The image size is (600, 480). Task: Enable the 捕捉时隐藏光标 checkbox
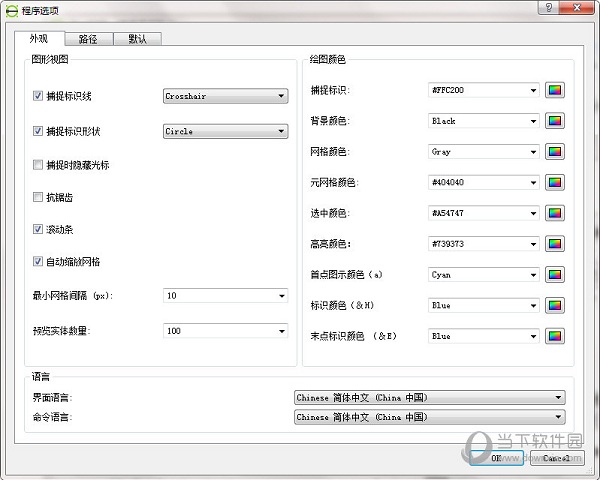(x=38, y=165)
